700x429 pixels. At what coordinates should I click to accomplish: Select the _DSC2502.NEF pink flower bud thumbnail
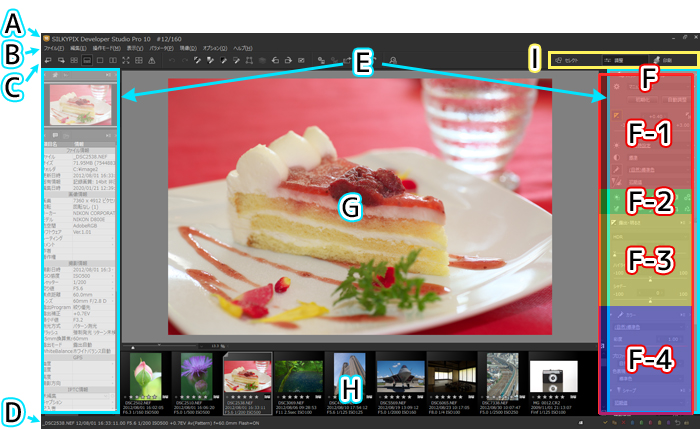[146, 383]
